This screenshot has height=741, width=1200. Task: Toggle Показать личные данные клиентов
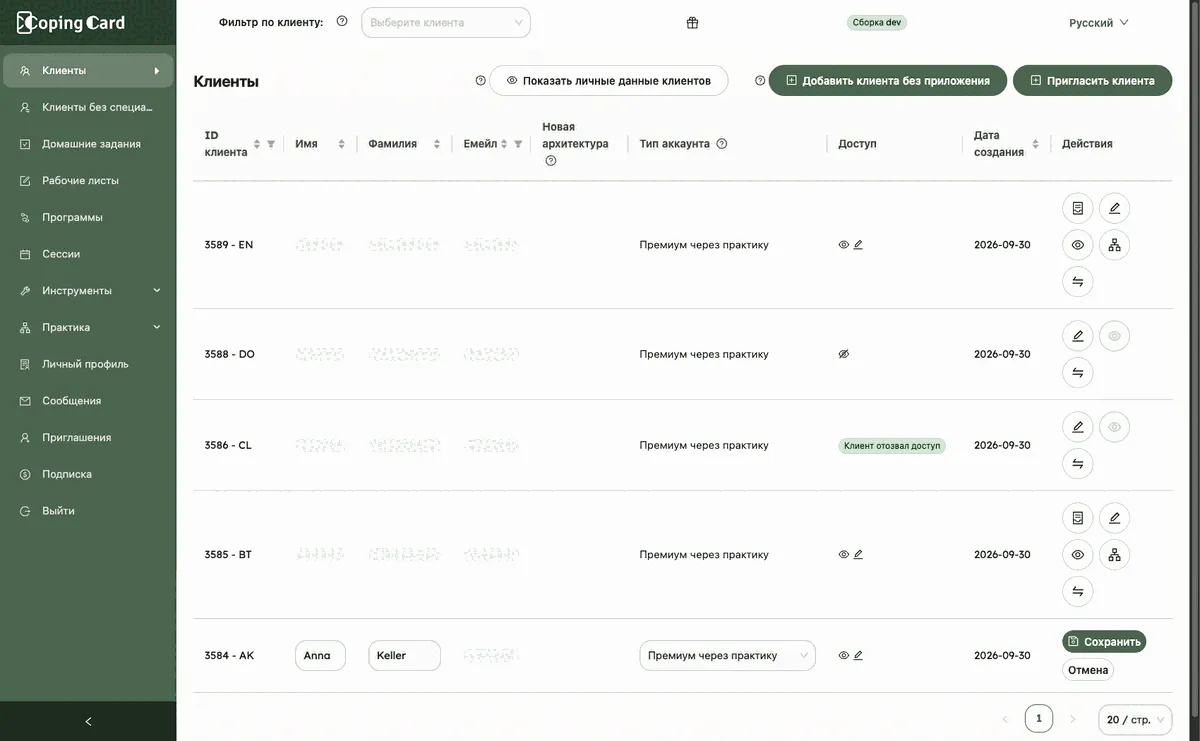[608, 81]
